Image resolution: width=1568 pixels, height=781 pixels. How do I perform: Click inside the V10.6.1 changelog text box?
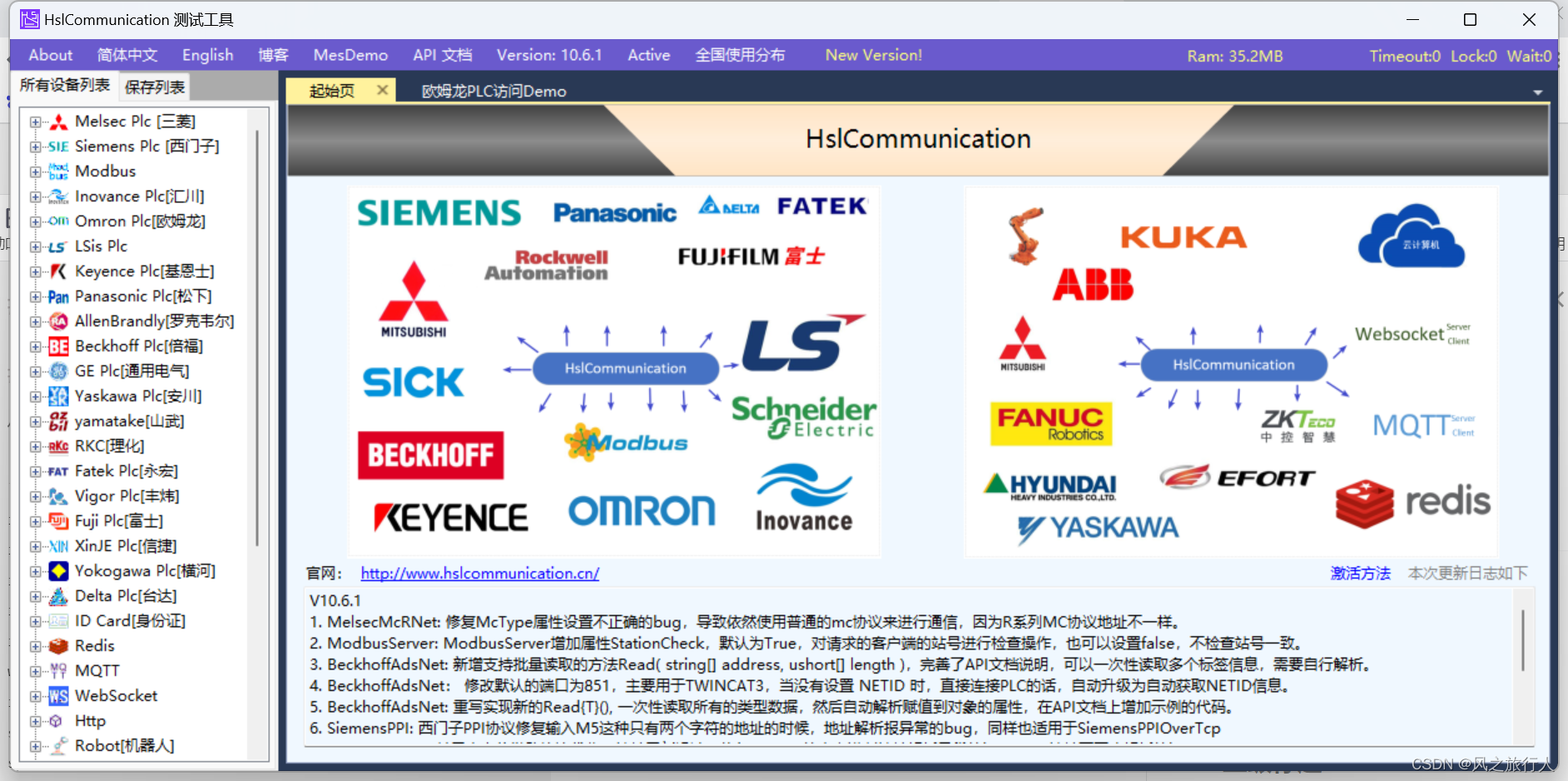909,666
